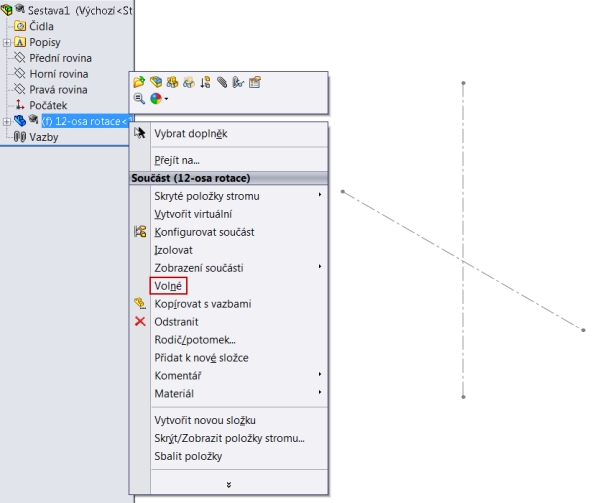Click the top endpoint of vertical axis
This screenshot has height=503, width=600.
(x=463, y=83)
